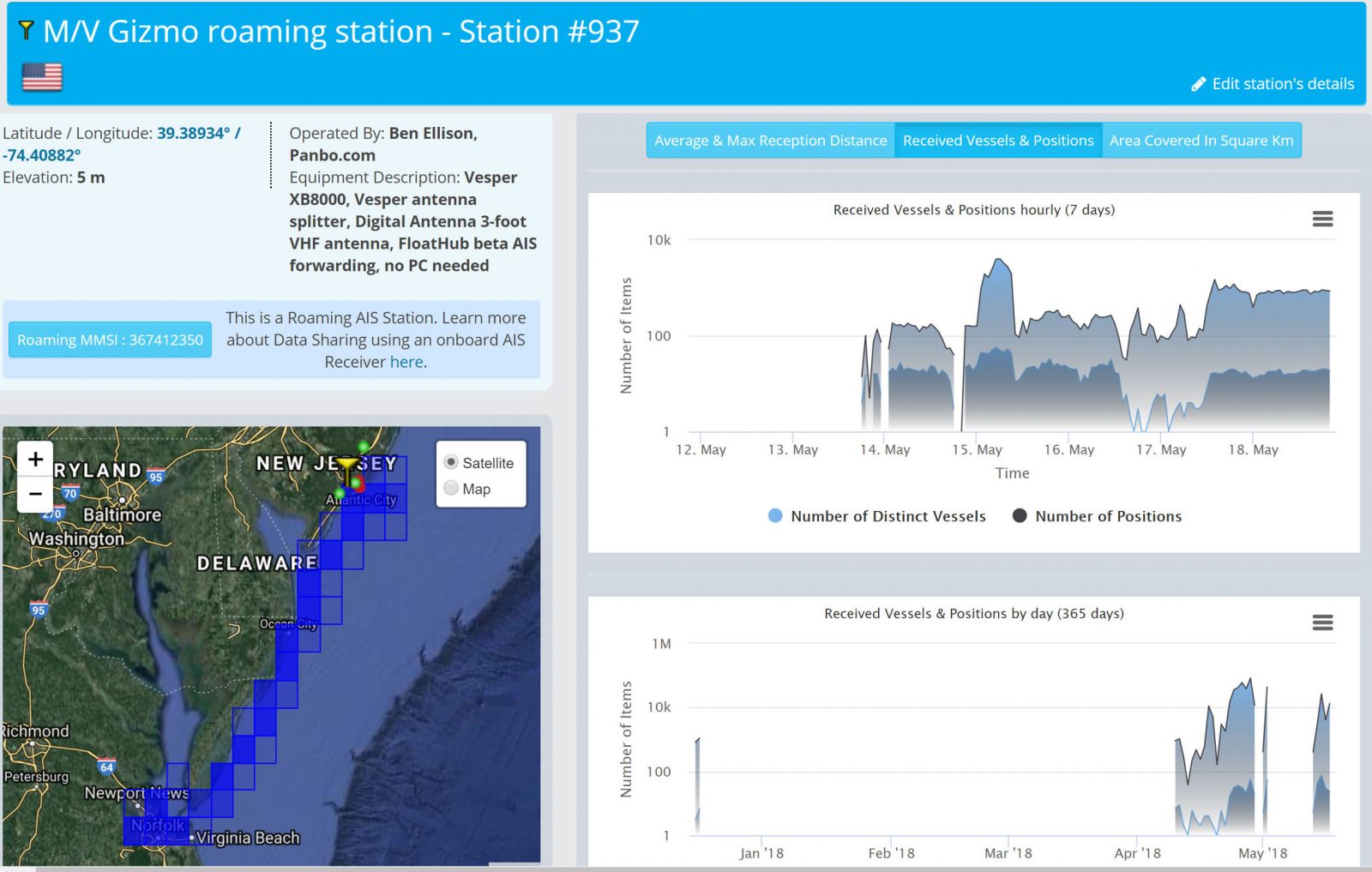Click the green marker above the yellow antenna marker
Image resolution: width=1372 pixels, height=872 pixels.
point(363,446)
